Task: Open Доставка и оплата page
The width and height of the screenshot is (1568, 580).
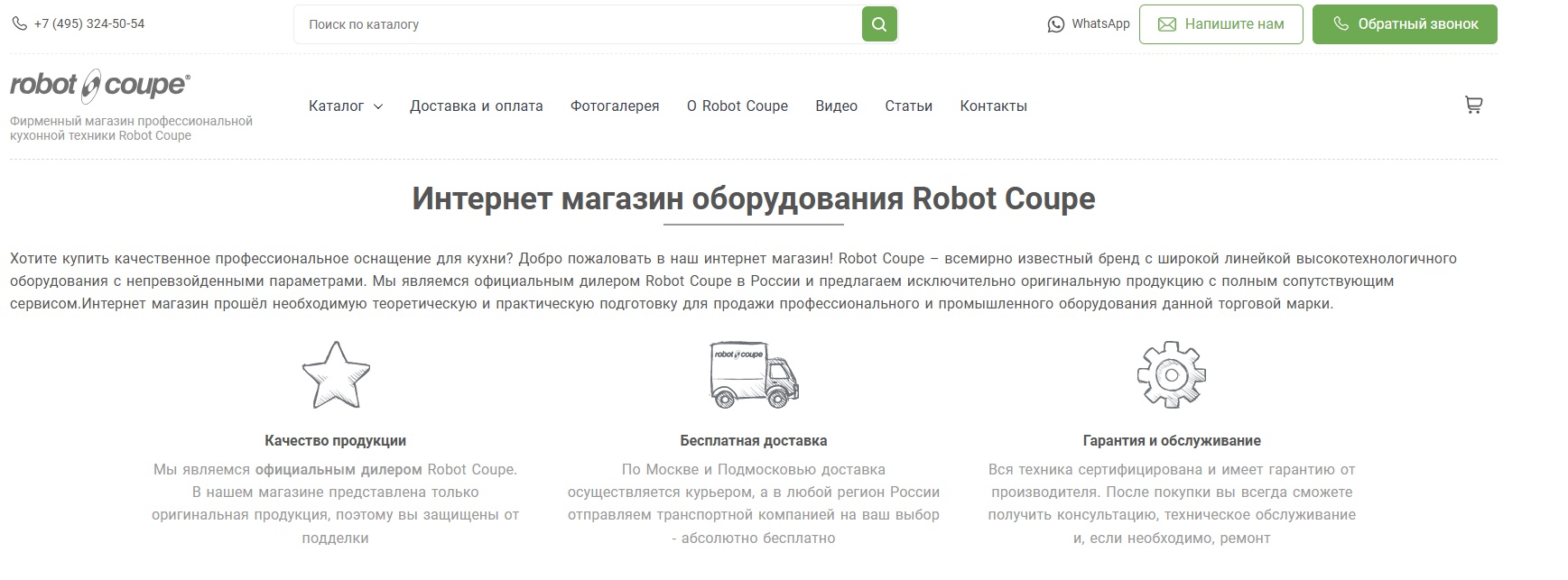Action: coord(476,106)
